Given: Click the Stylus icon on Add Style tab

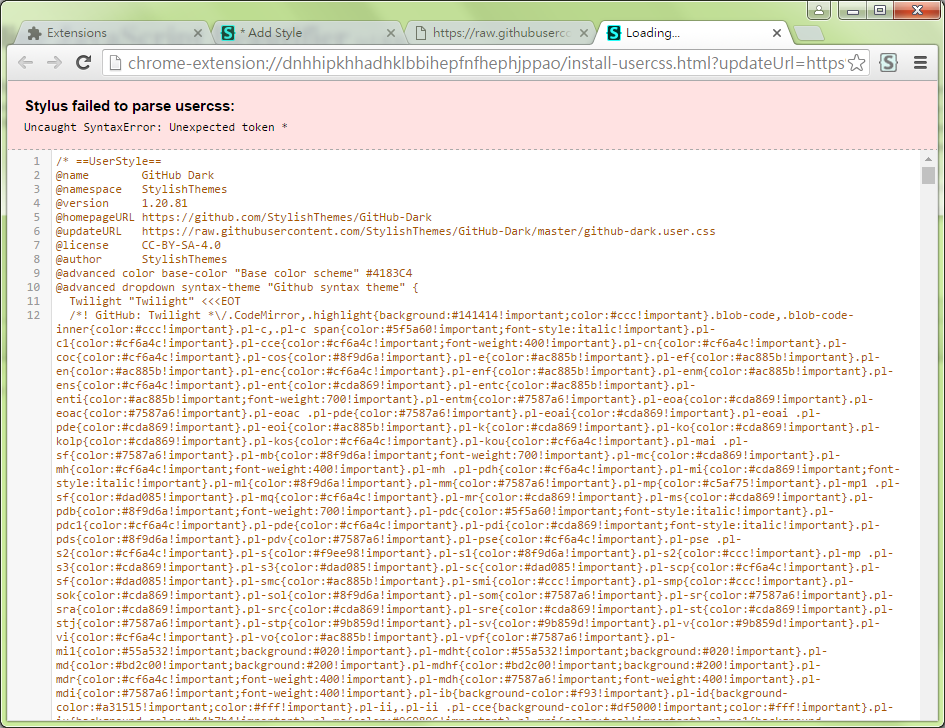Looking at the screenshot, I should pos(228,33).
